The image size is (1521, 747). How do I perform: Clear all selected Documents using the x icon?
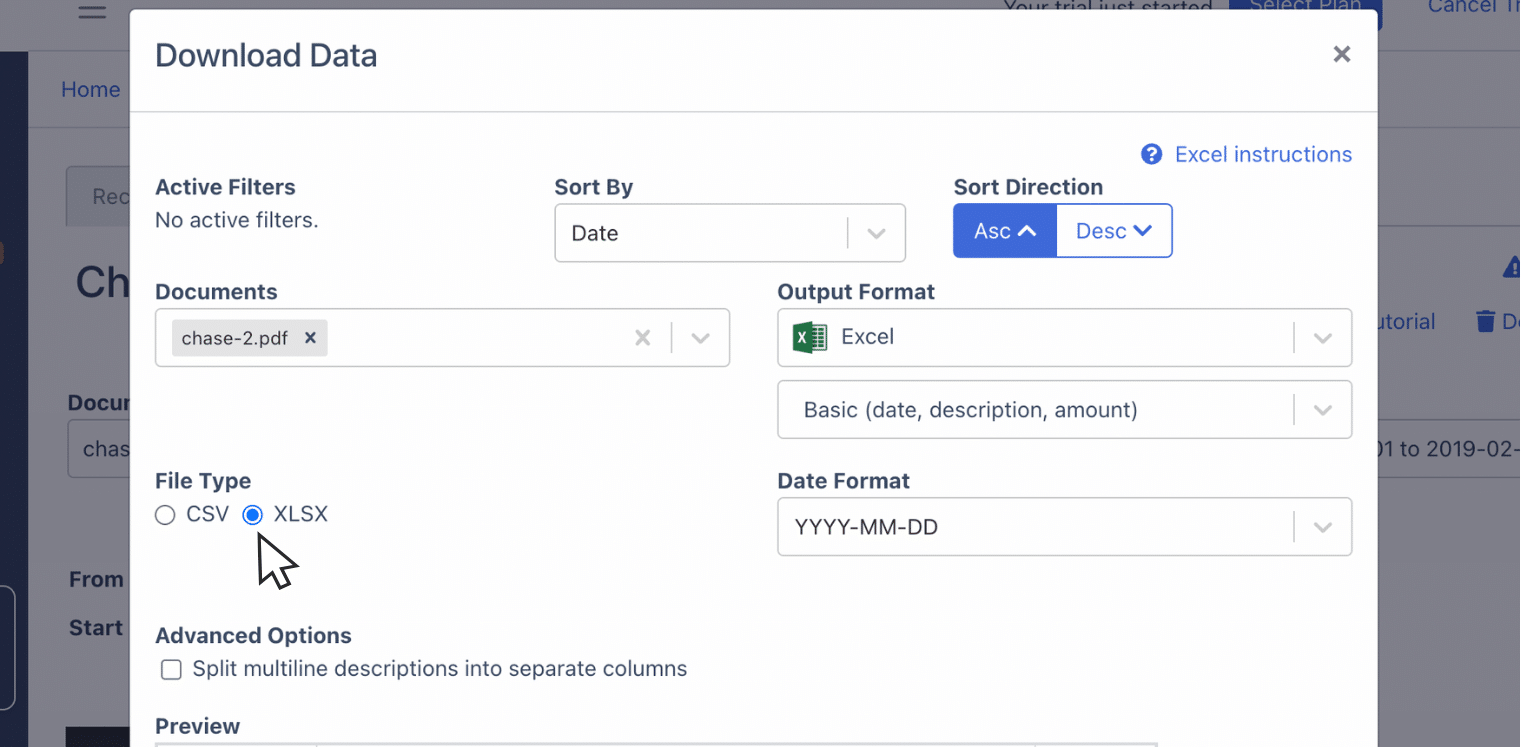642,337
